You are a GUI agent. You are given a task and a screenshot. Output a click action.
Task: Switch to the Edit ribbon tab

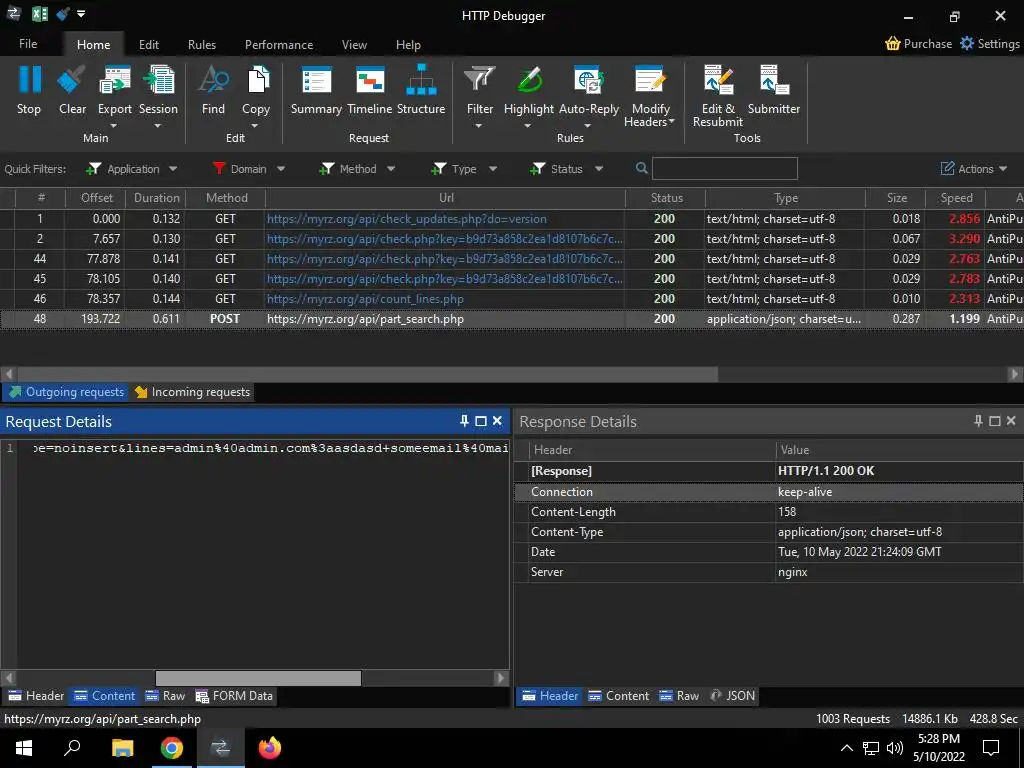tap(148, 44)
